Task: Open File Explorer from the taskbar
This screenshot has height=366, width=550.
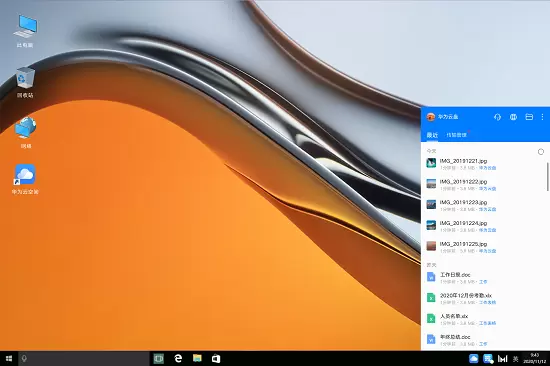Action: [197, 358]
